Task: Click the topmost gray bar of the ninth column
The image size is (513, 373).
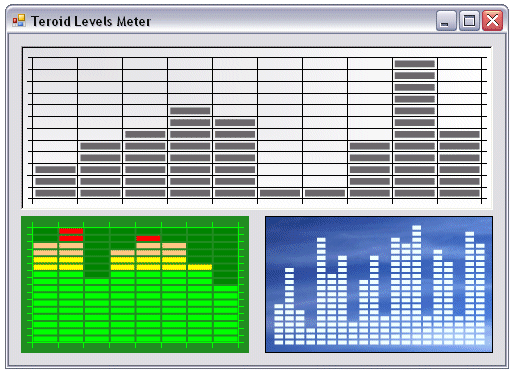Action: pos(415,64)
